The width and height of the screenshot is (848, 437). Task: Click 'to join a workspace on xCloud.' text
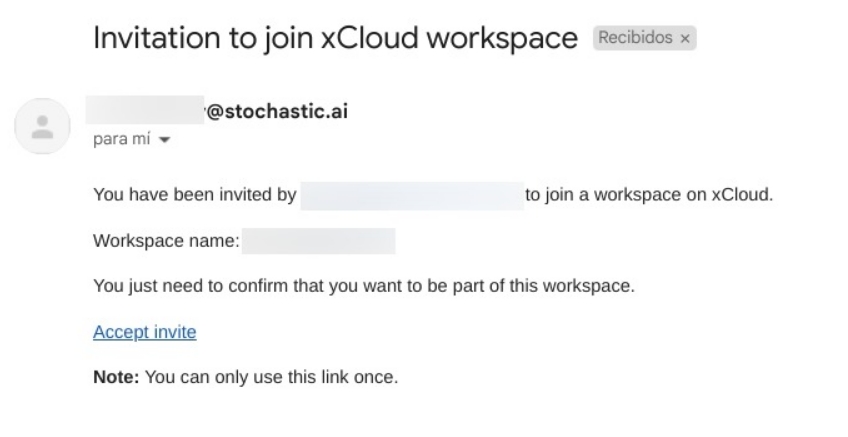click(x=649, y=195)
